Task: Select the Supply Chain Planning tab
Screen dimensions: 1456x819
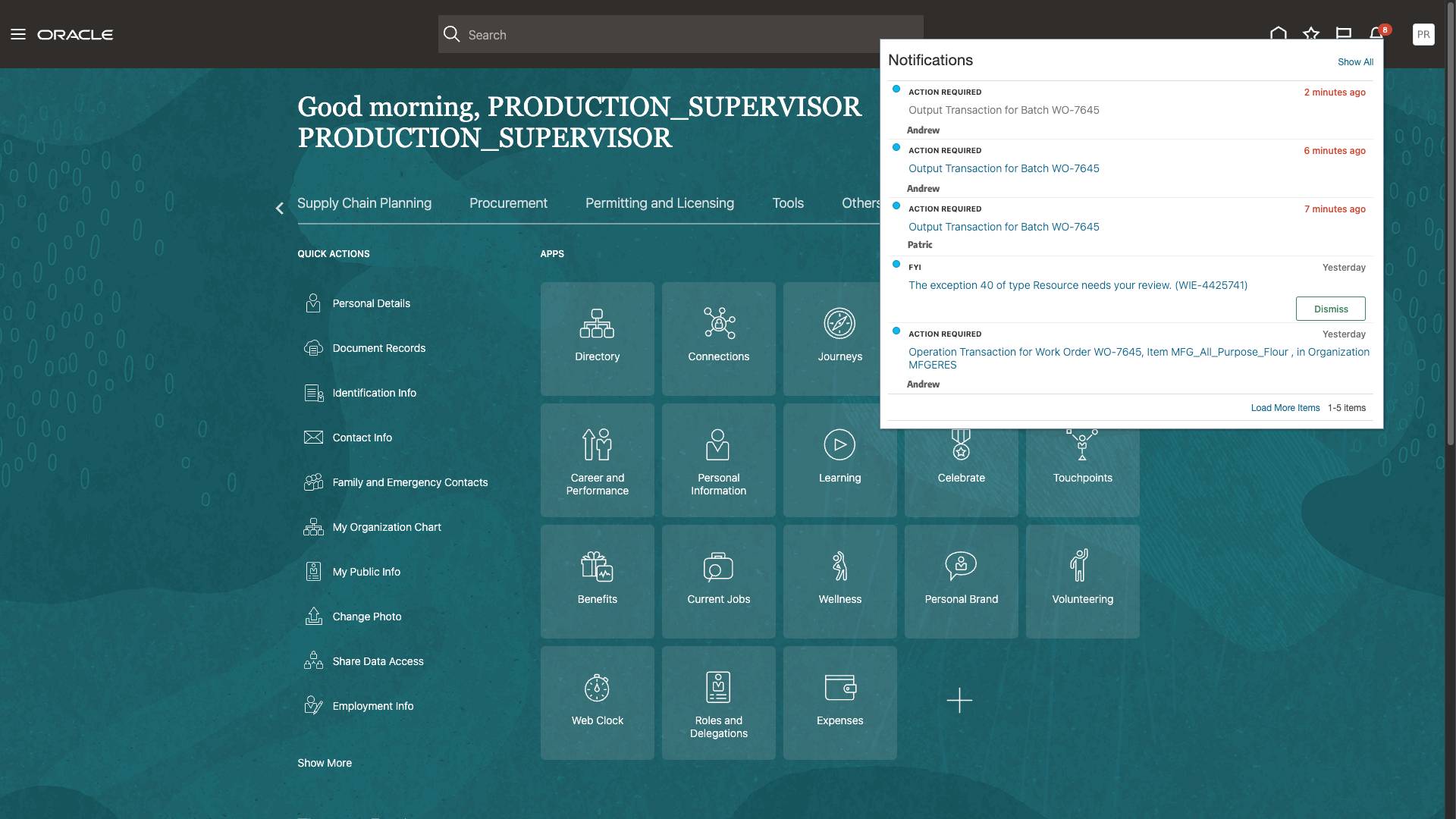Action: coord(364,203)
